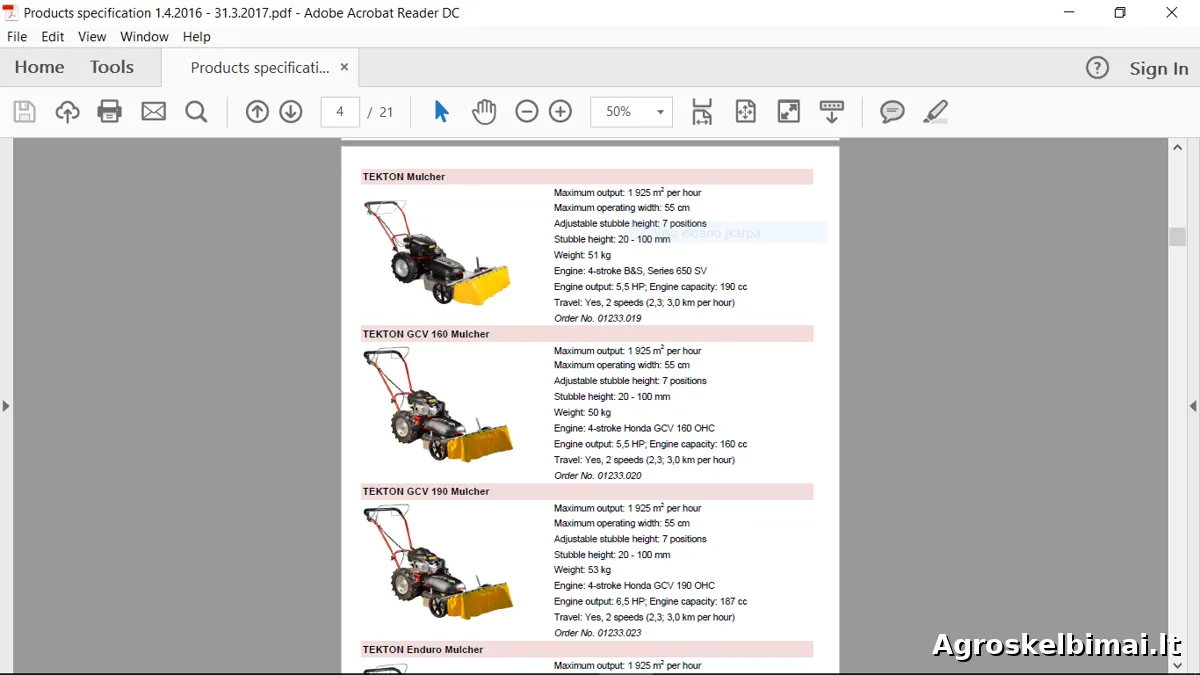This screenshot has height=675, width=1200.
Task: Click 'Order No. 01233.019' text
Action: pyautogui.click(x=598, y=319)
